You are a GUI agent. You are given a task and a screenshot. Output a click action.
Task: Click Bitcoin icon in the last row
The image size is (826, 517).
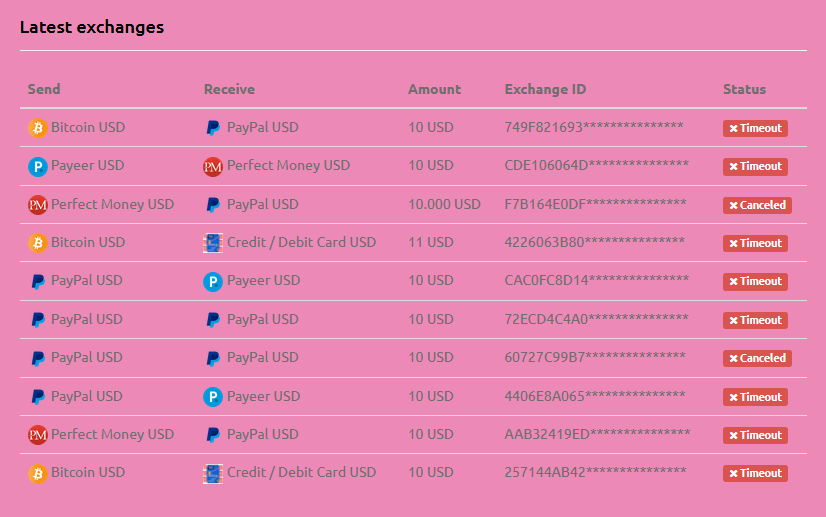pos(37,473)
